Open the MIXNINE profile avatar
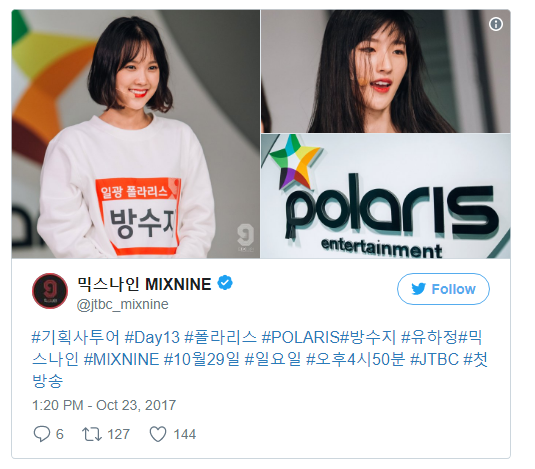This screenshot has width=535, height=469. coord(50,291)
